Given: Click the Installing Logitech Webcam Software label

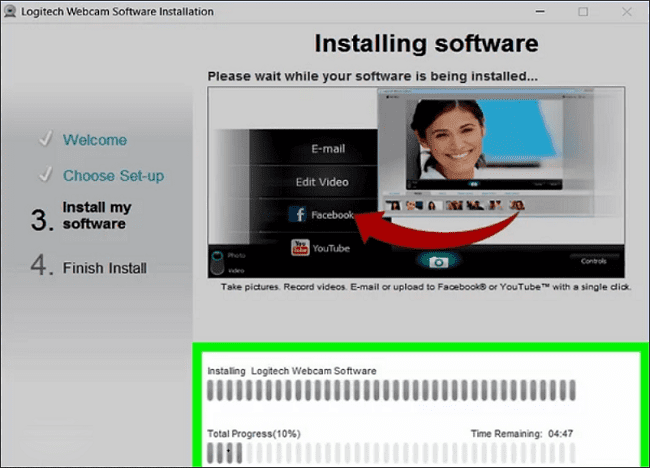Looking at the screenshot, I should pos(292,371).
